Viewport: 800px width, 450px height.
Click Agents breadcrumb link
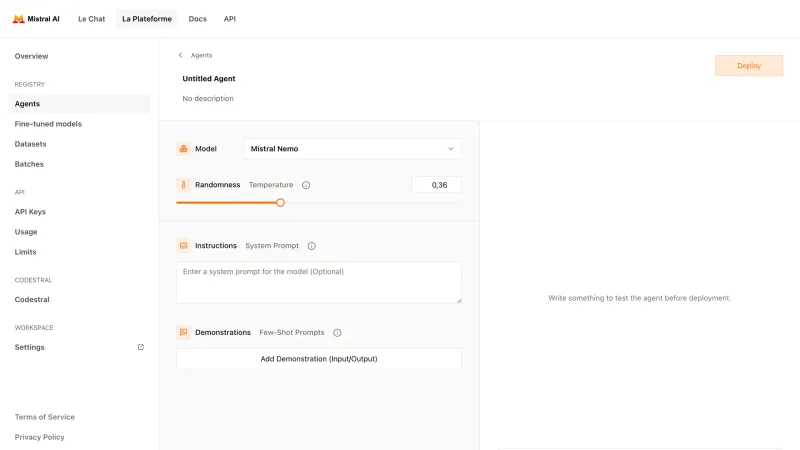tap(202, 55)
